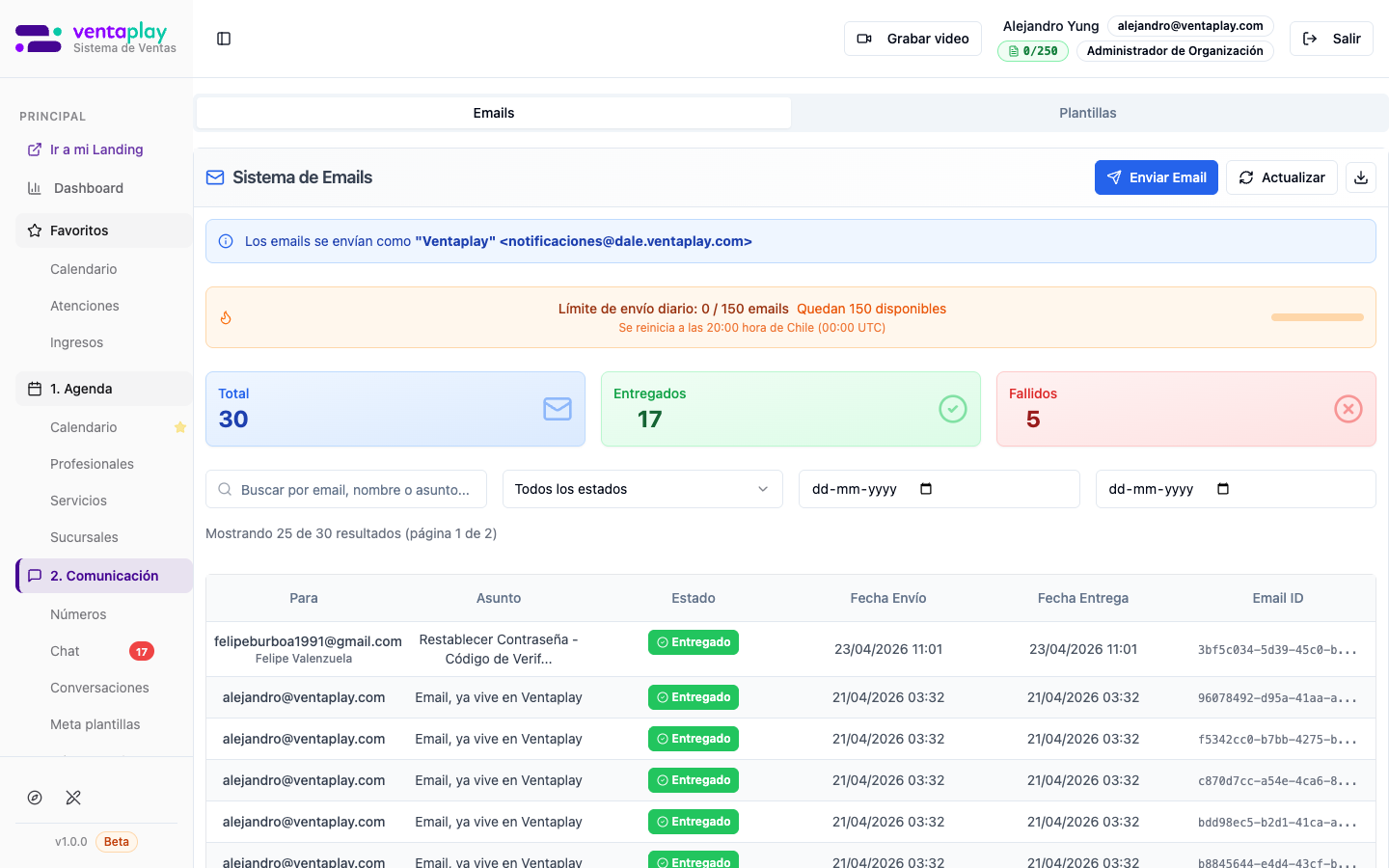
Task: Click the daily email limit progress bar
Action: point(1317,315)
